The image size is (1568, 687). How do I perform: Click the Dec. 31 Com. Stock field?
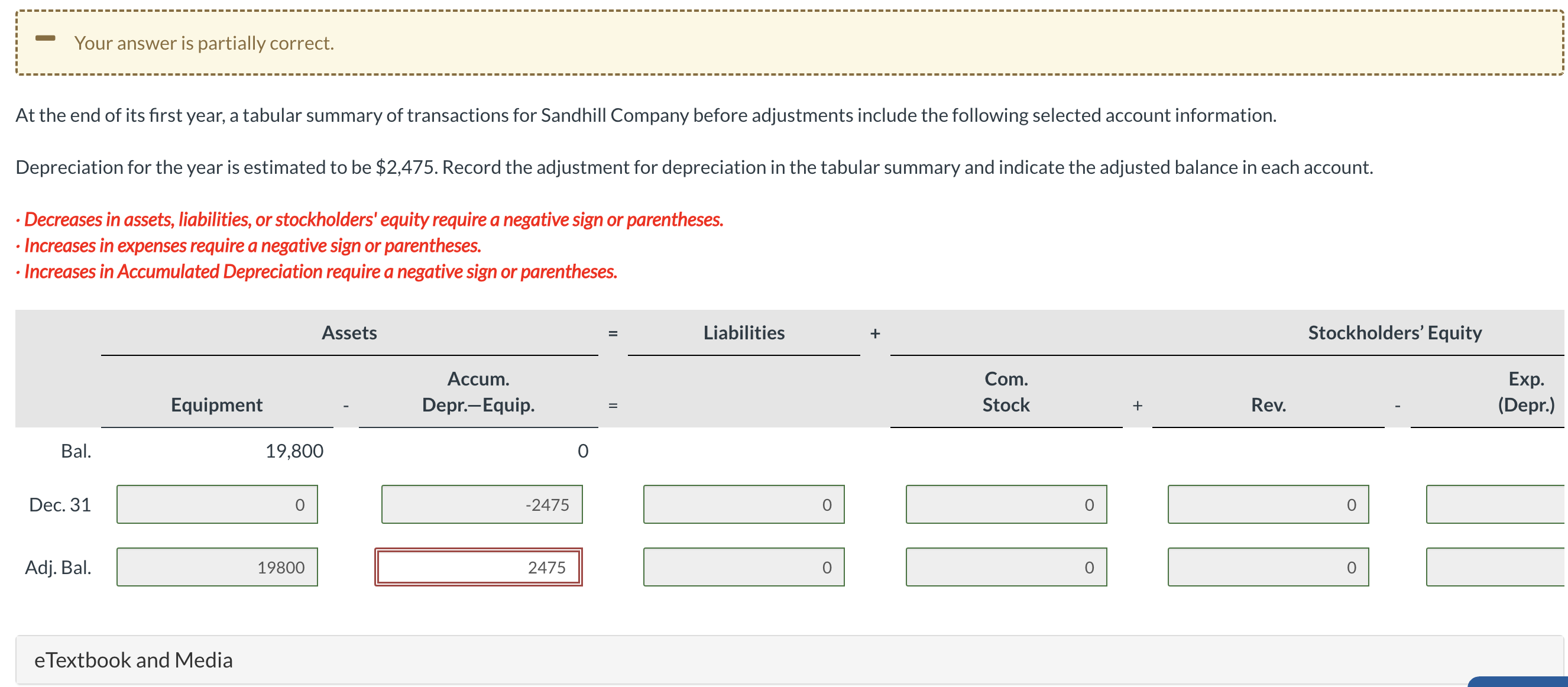point(1006,504)
